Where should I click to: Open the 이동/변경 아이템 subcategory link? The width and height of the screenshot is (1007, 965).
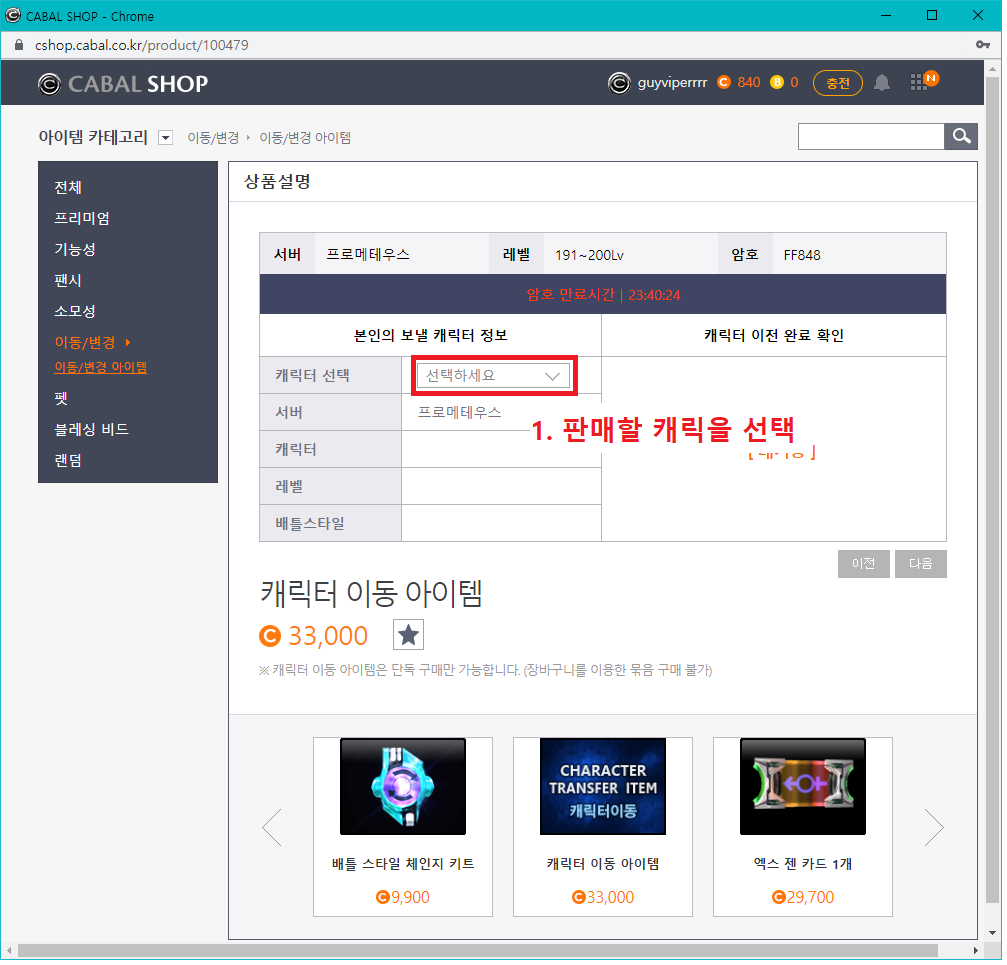click(x=101, y=369)
